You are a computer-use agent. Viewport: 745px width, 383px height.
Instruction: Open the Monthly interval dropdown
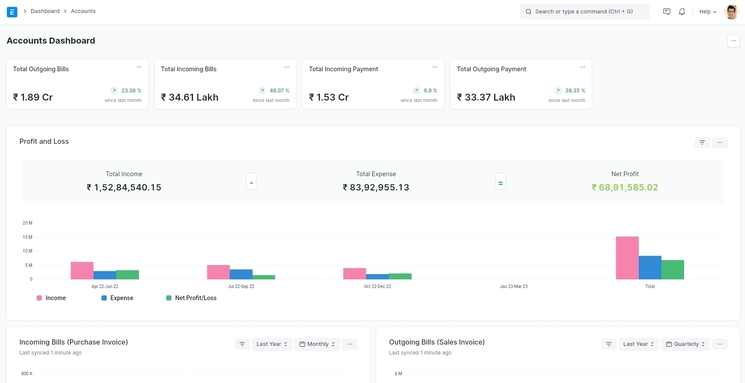click(317, 345)
